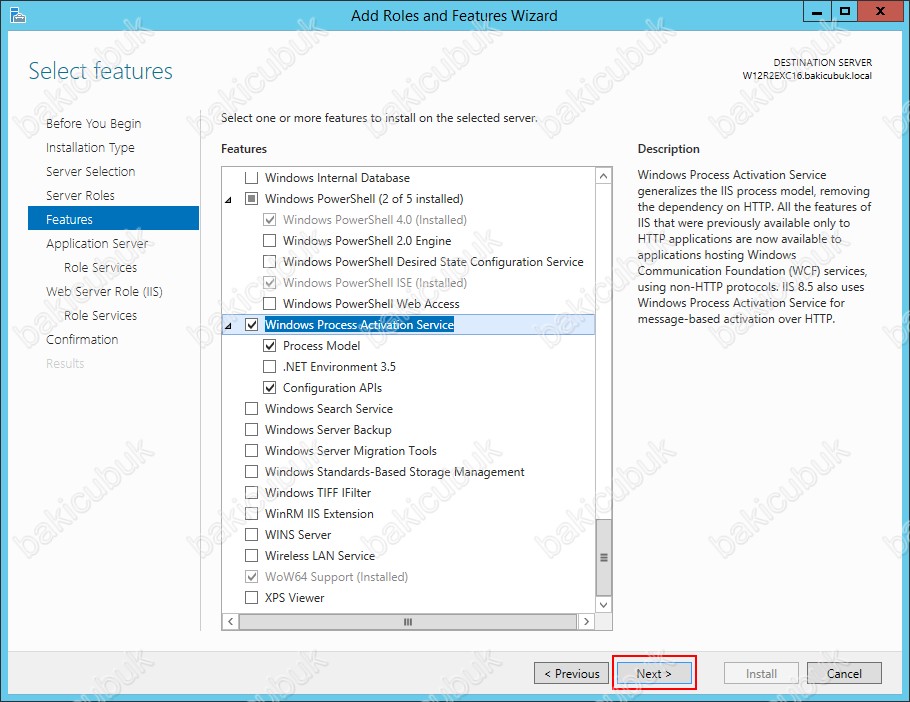Select the Windows Process Activation Service label

coord(359,324)
